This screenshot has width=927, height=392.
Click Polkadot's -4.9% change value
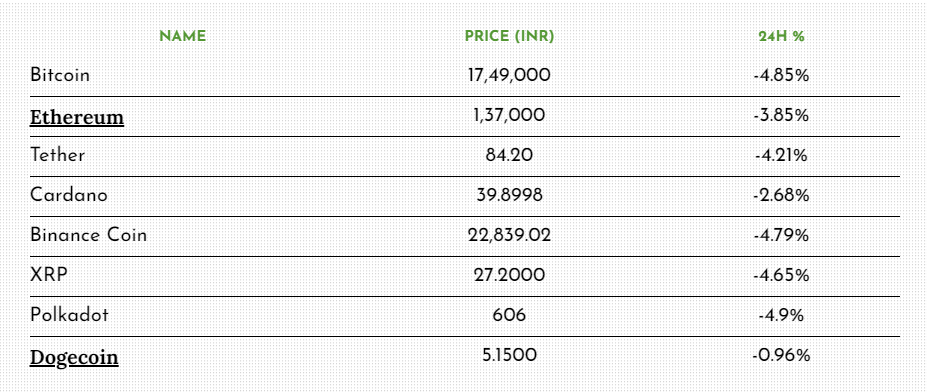point(781,315)
